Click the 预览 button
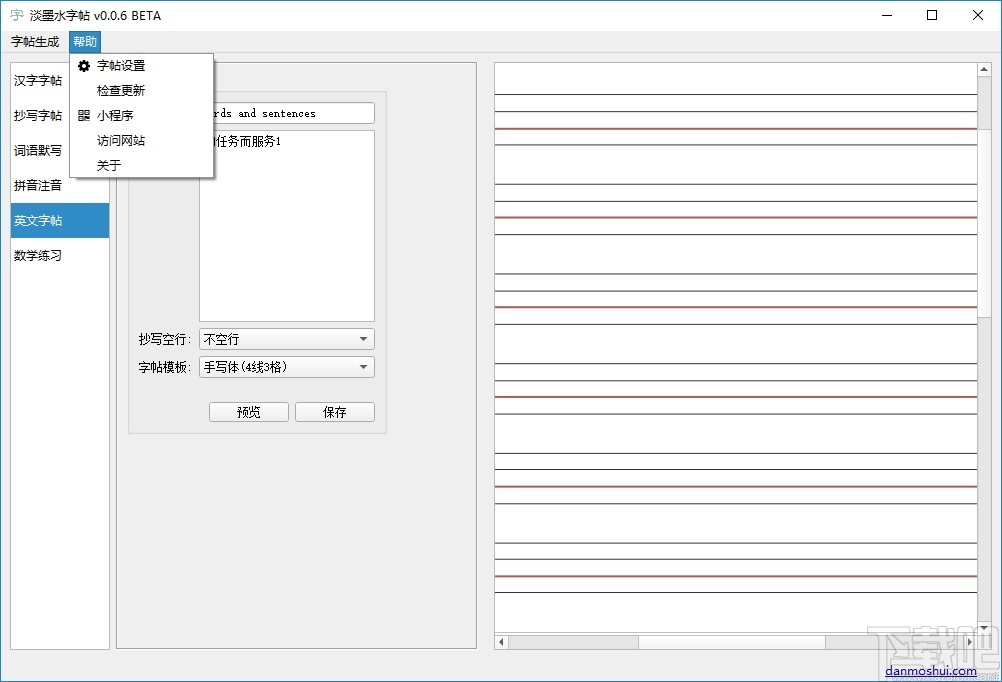This screenshot has height=682, width=1002. coord(249,412)
